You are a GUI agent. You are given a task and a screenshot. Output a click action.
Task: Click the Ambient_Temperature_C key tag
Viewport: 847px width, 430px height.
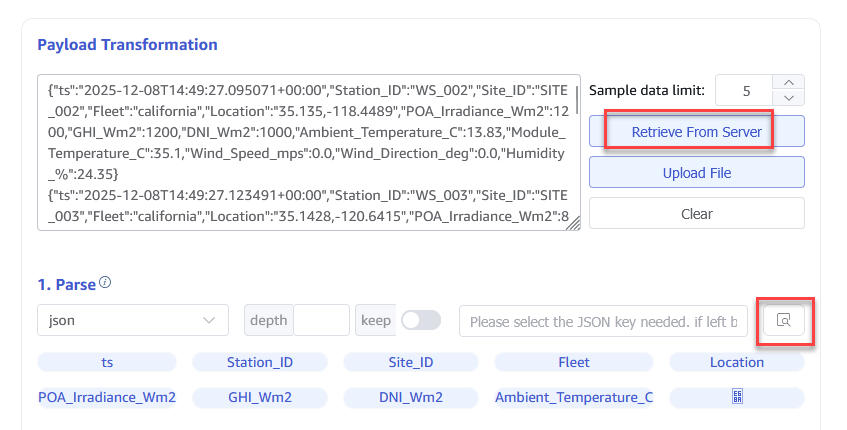click(x=574, y=397)
